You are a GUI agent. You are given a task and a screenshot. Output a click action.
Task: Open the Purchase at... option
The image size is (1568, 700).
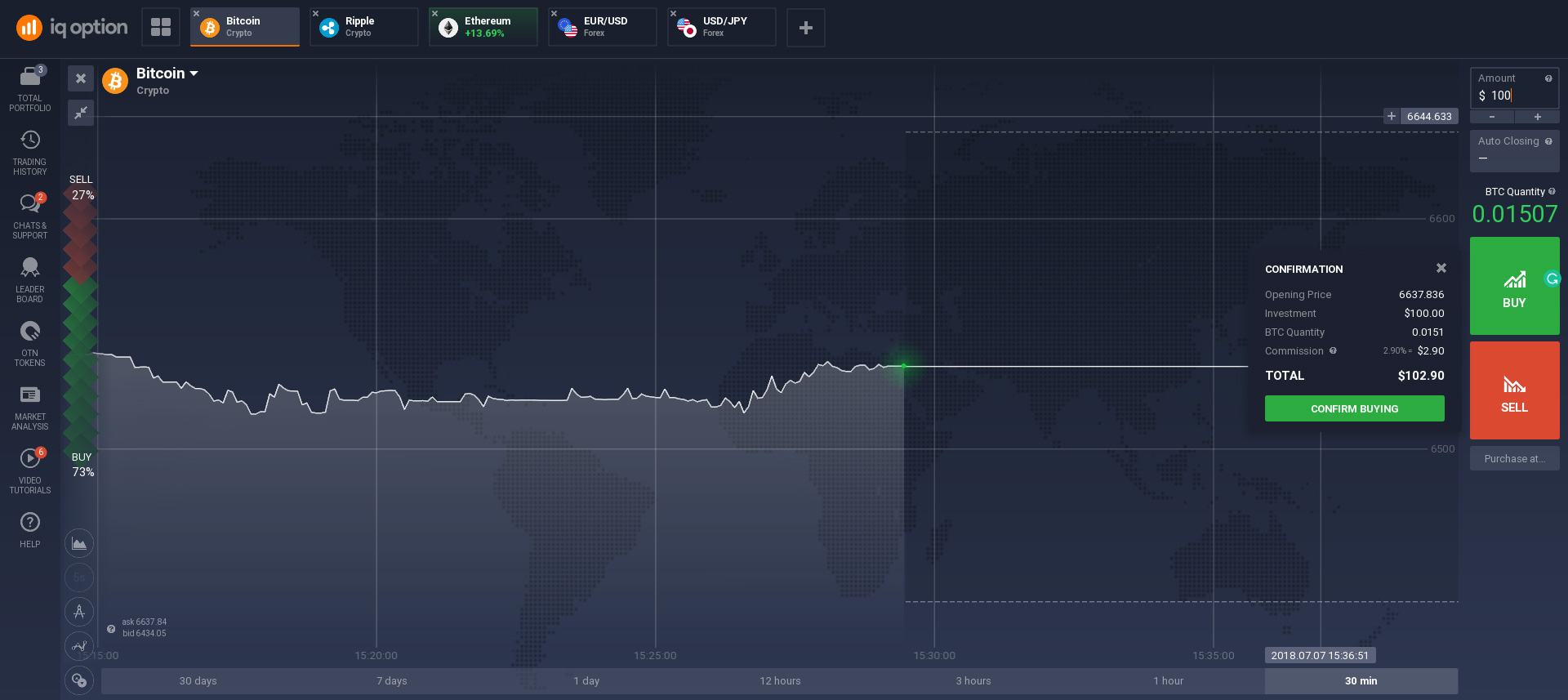coord(1515,458)
